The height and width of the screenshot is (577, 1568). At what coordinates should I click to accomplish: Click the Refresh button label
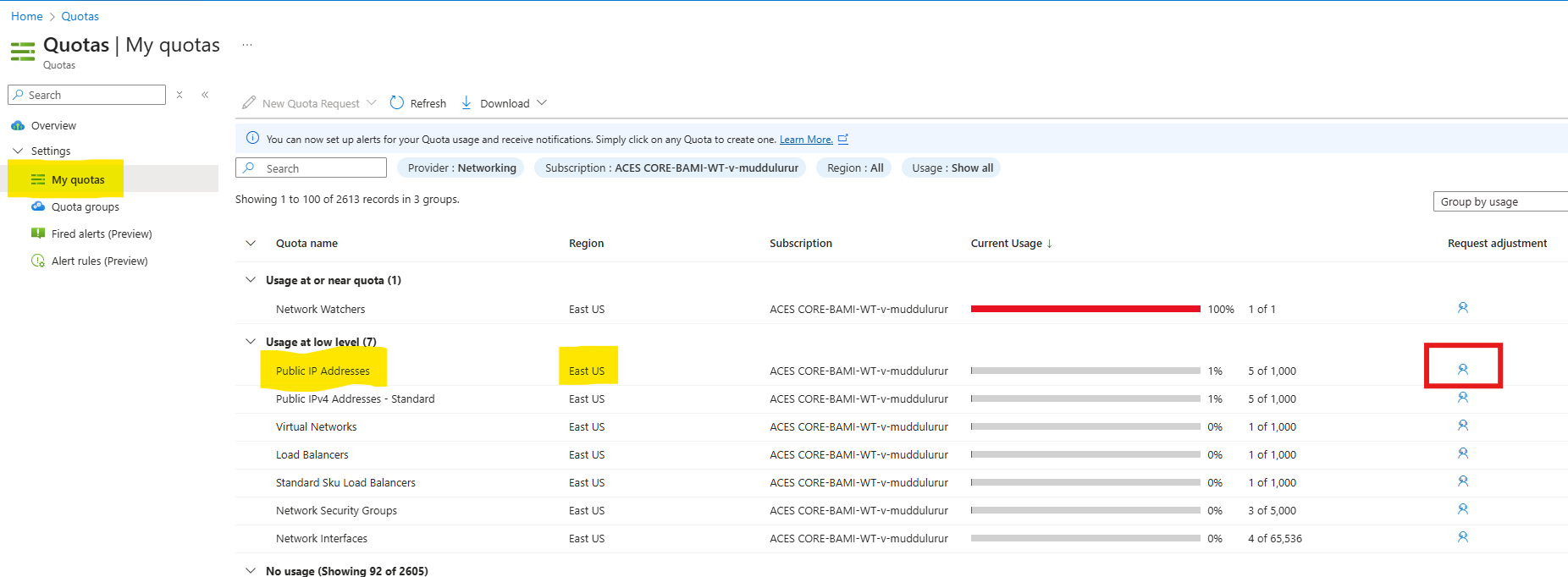[x=428, y=103]
